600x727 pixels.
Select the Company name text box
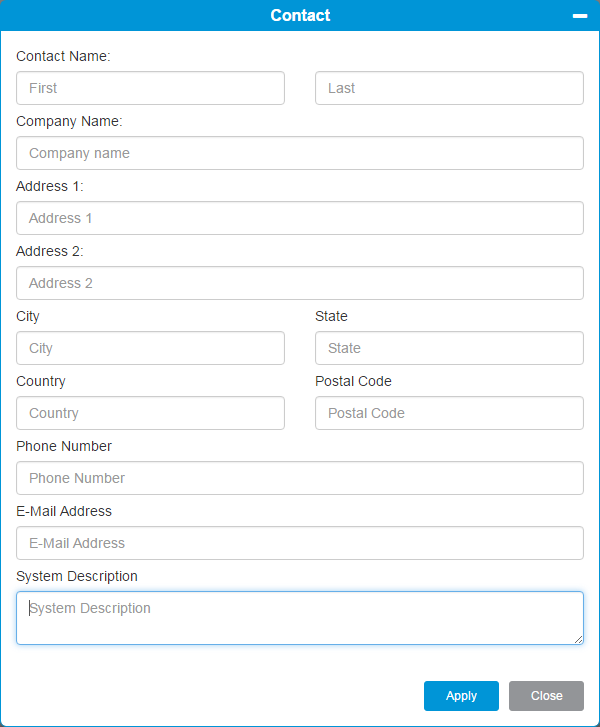(x=300, y=153)
